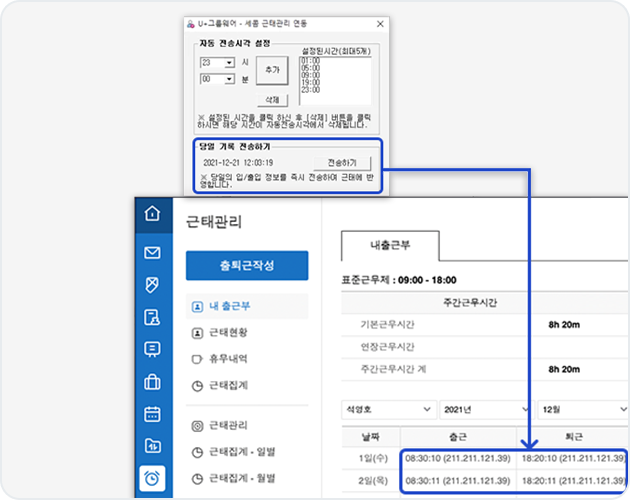Click the 1일(수) date cell
This screenshot has width=630, height=500.
pos(372,458)
